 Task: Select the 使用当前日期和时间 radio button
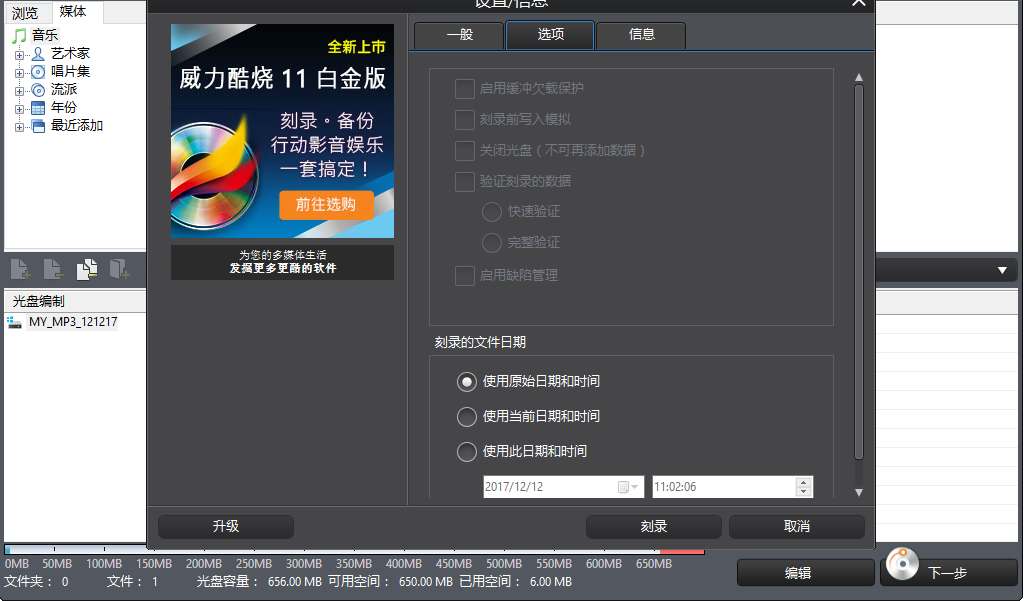466,417
